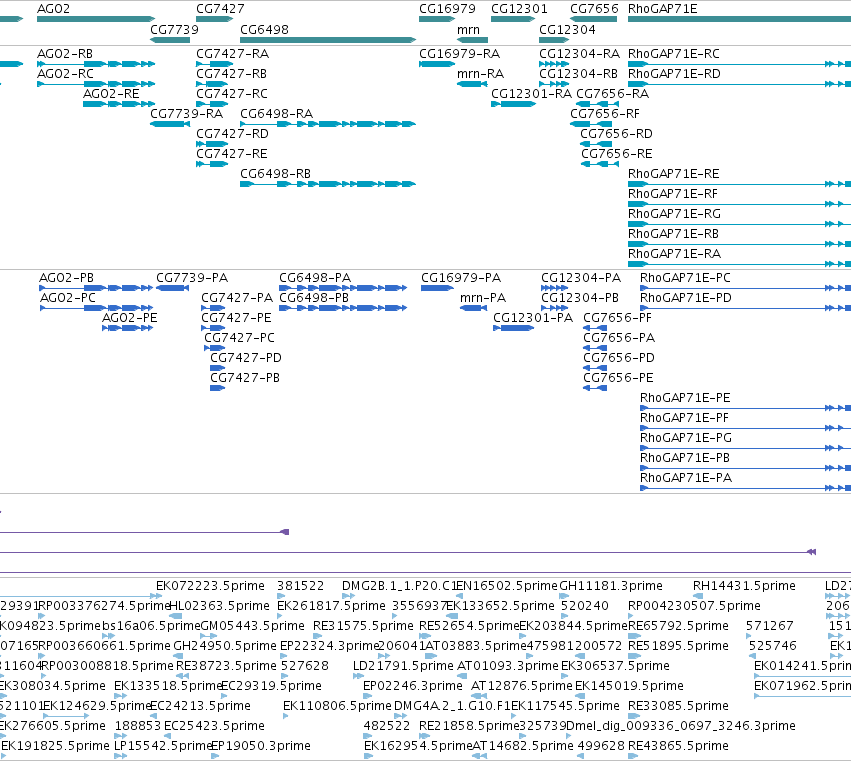Click protein CG6498-PA
Image resolution: width=851 pixels, height=761 pixels.
[315, 278]
